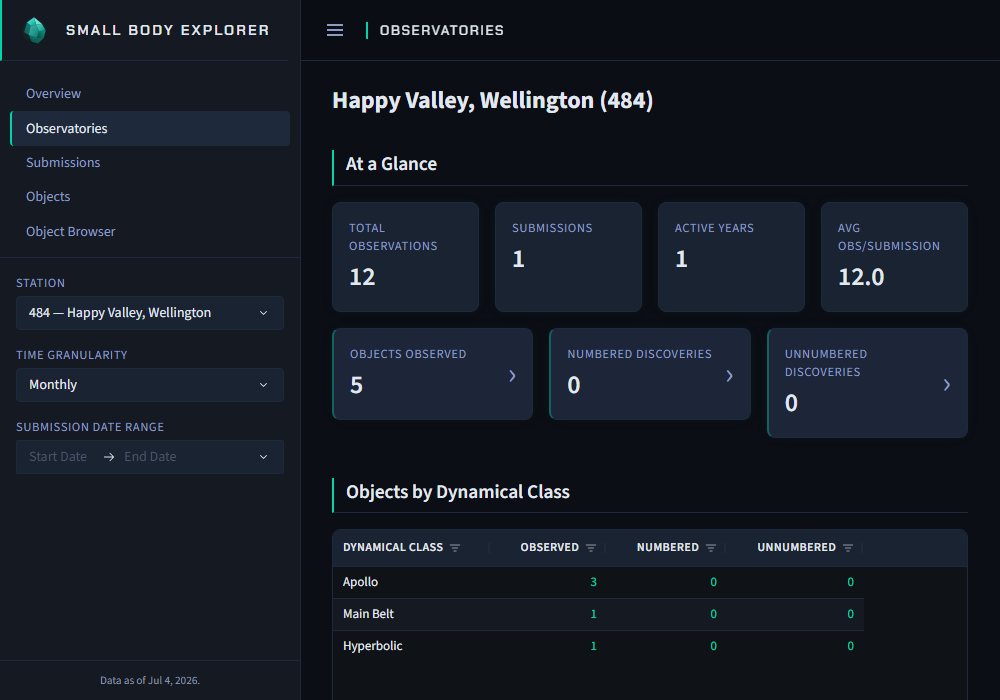The height and width of the screenshot is (700, 1000).
Task: Click the At a Glance heading
Action: (391, 164)
